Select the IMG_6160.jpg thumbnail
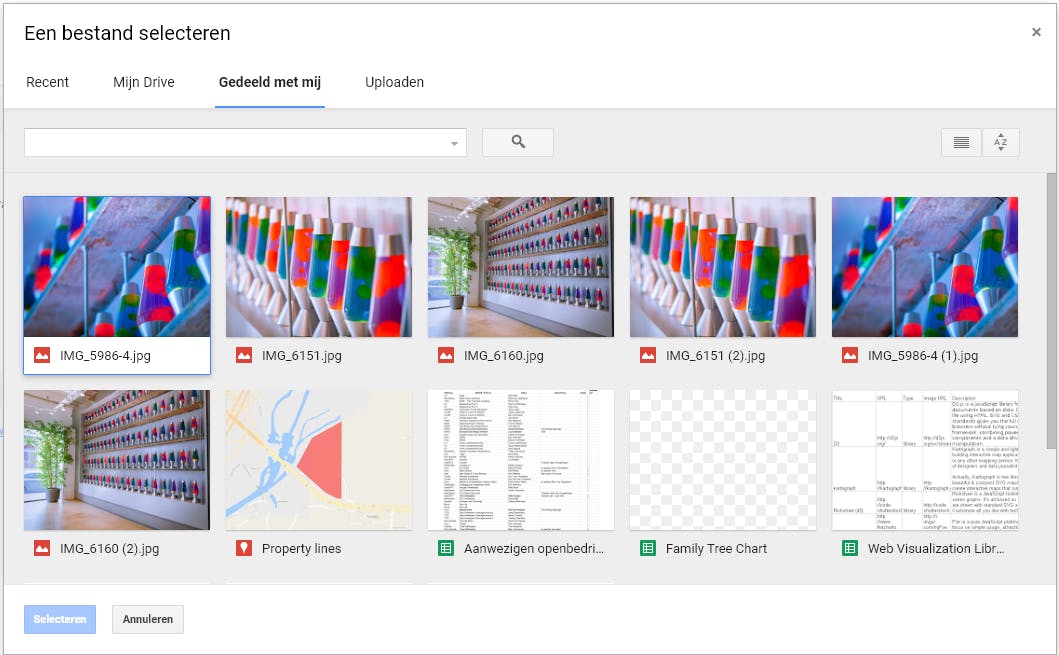 tap(521, 267)
